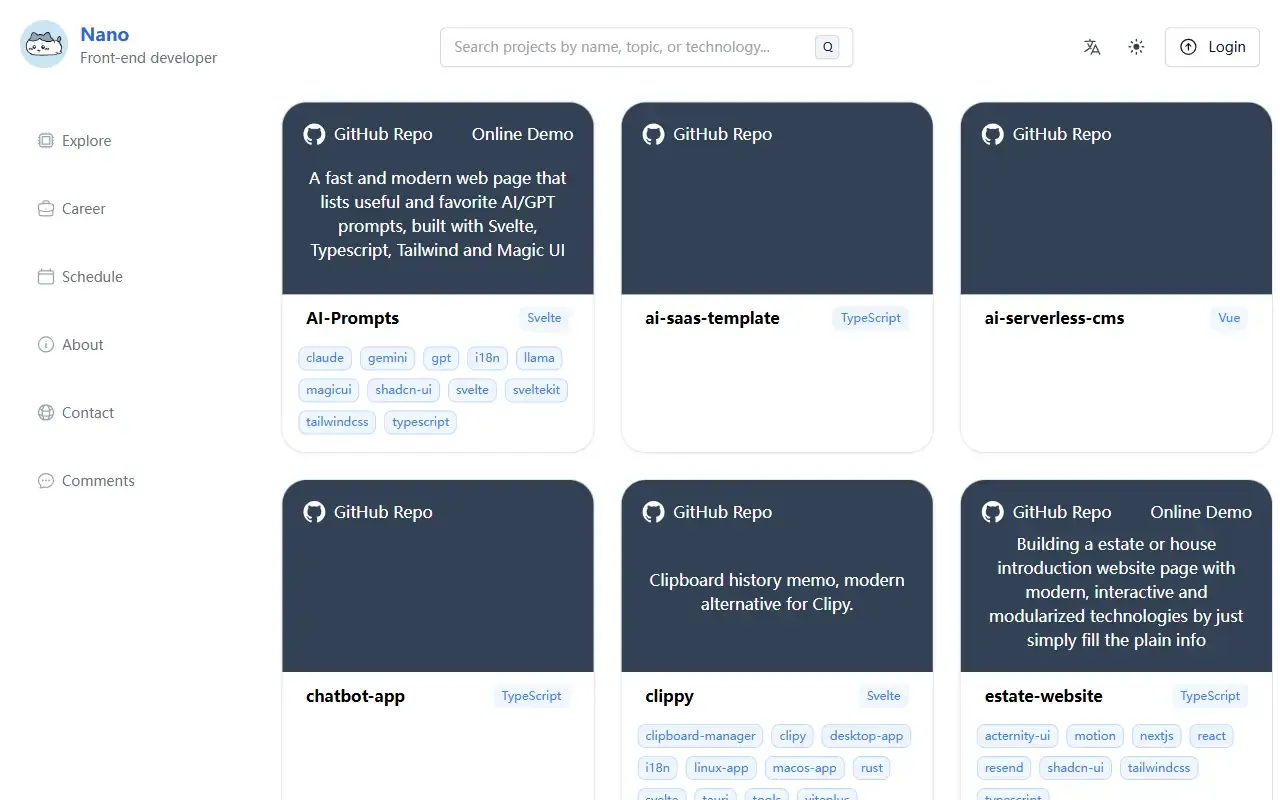Focus the project search field
This screenshot has width=1280, height=800.
click(x=646, y=47)
